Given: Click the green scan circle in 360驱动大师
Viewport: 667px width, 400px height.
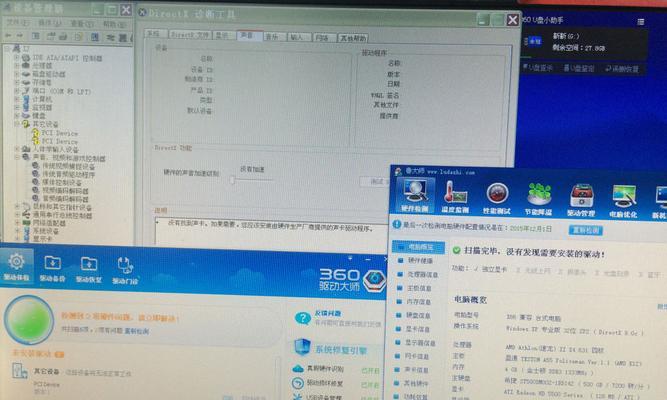Looking at the screenshot, I should click(29, 320).
